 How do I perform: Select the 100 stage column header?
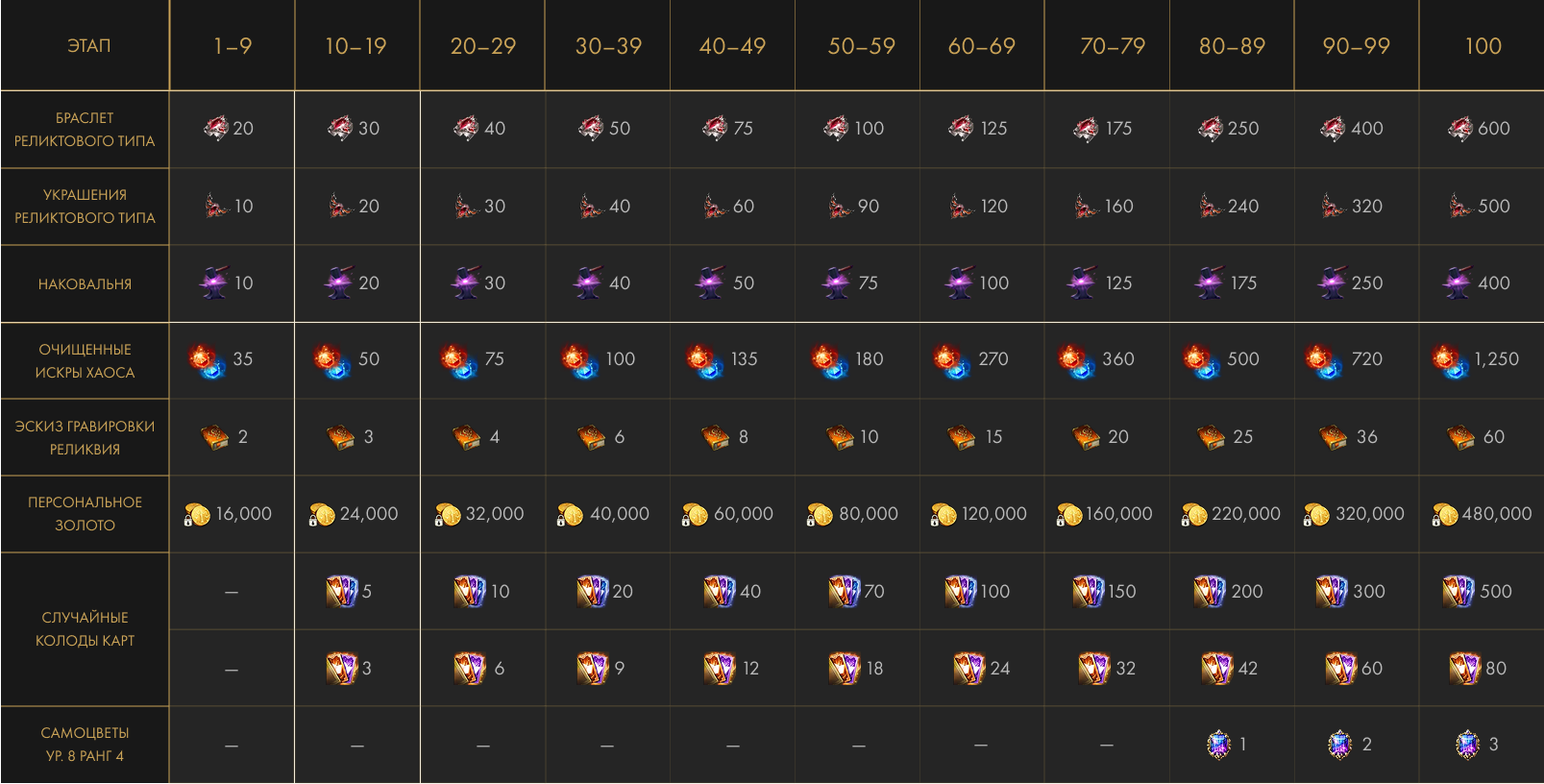tap(1483, 46)
